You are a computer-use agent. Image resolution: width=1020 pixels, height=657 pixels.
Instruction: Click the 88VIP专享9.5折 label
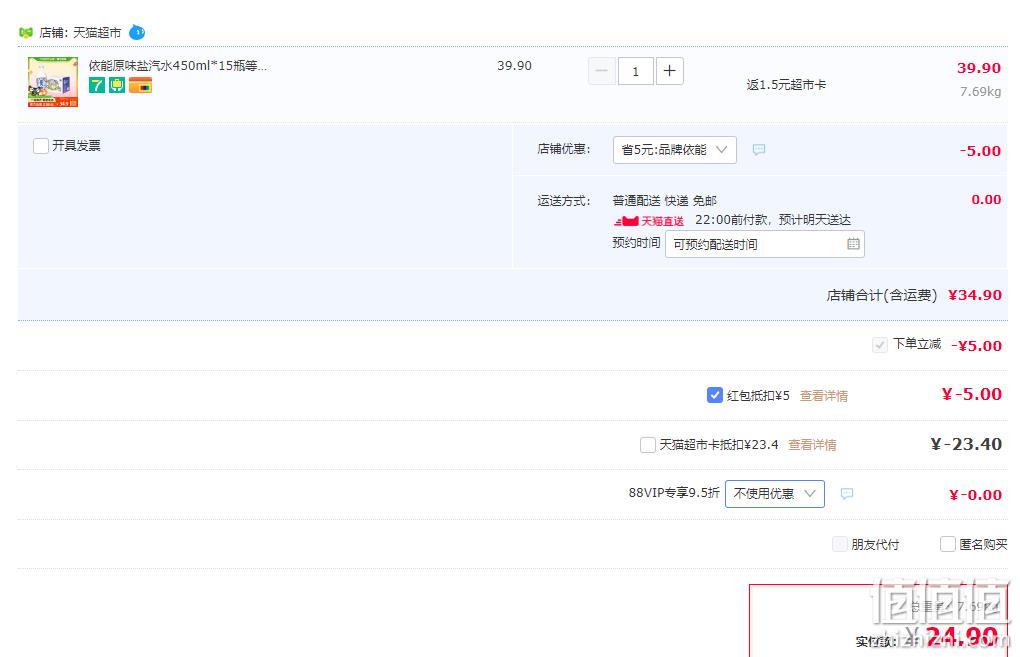(674, 493)
